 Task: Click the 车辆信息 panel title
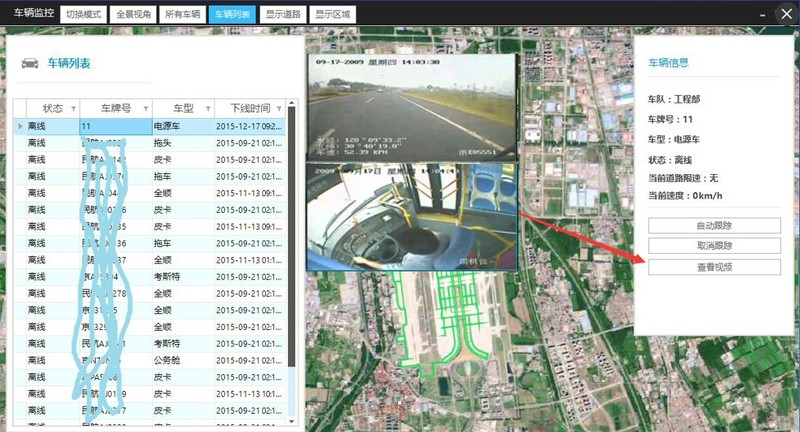coord(668,63)
